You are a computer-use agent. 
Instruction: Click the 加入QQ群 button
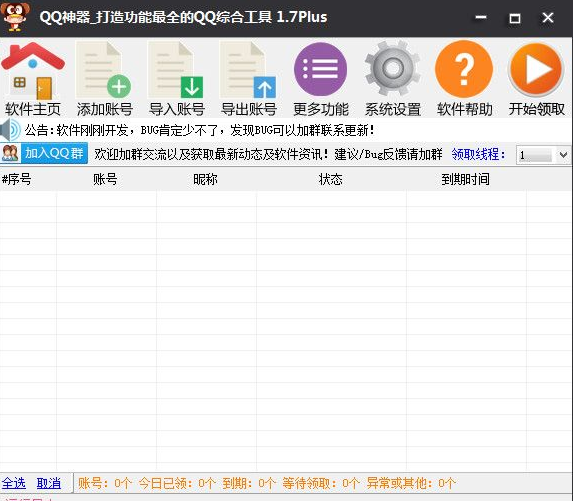pyautogui.click(x=54, y=153)
